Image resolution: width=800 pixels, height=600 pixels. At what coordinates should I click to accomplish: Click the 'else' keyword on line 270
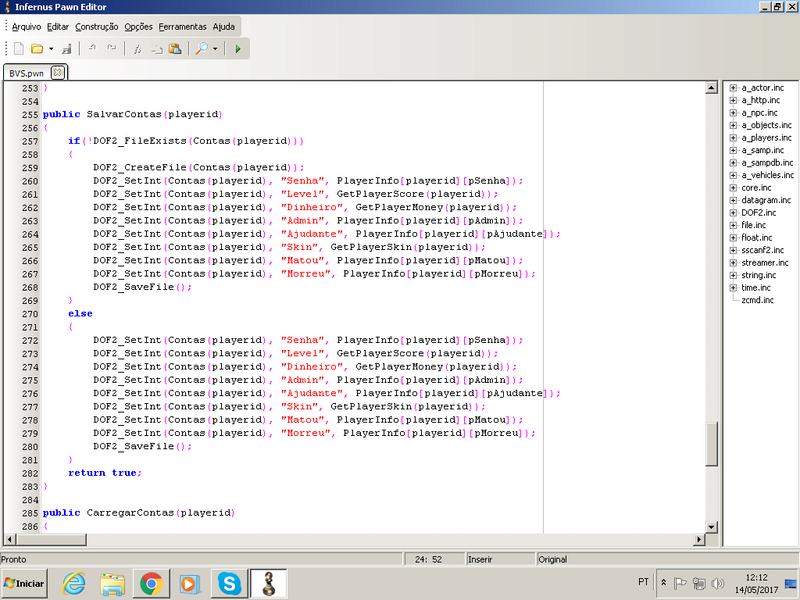coord(80,314)
